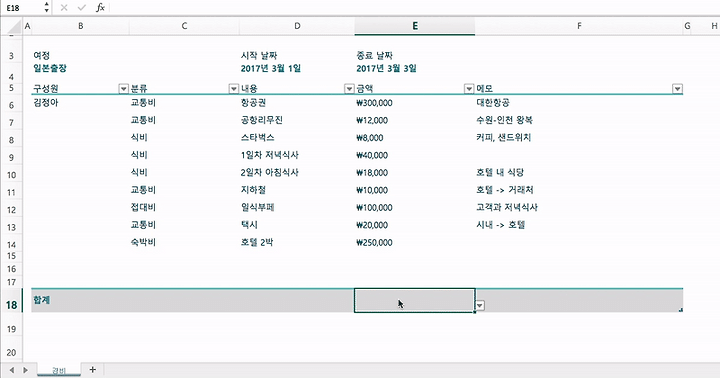The height and width of the screenshot is (378, 720).
Task: Click the ₩40,000 amount cell
Action: point(372,156)
